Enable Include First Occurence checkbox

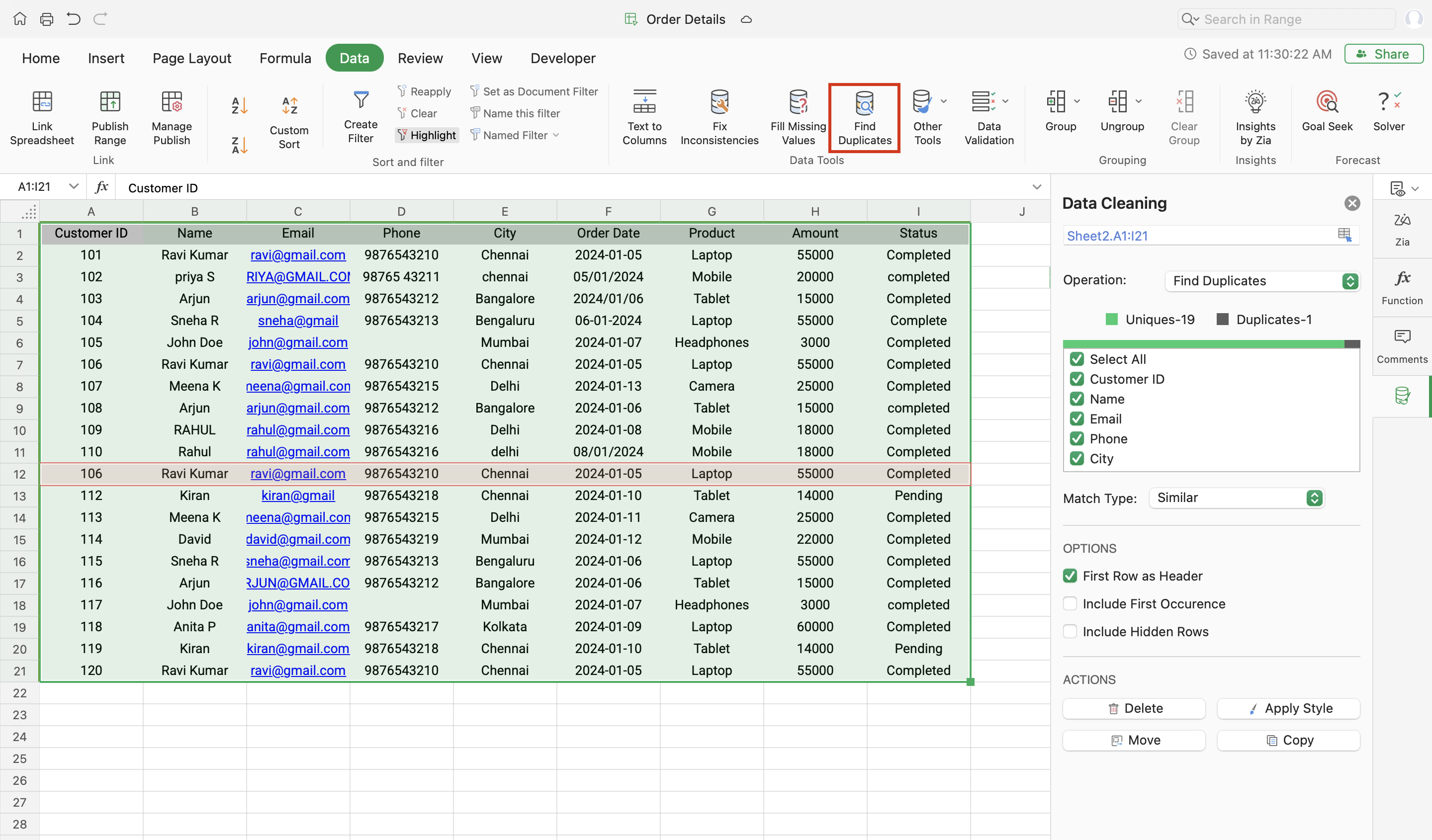click(x=1070, y=604)
